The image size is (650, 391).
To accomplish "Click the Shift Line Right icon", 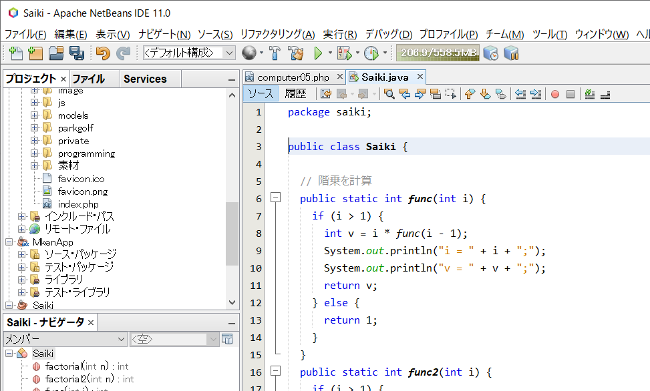I will click(536, 94).
